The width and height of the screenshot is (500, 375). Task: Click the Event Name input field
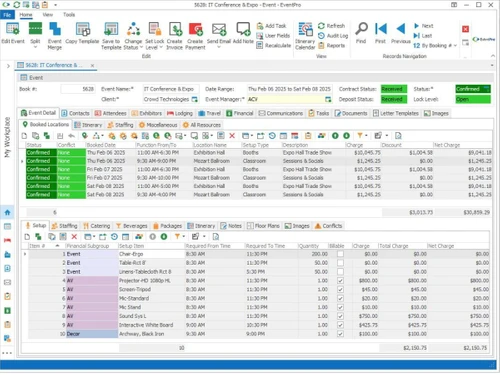[x=171, y=89]
